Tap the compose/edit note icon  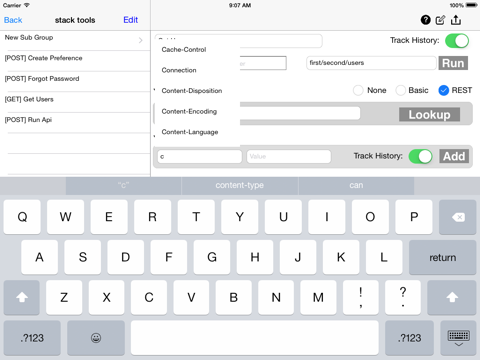coord(440,20)
